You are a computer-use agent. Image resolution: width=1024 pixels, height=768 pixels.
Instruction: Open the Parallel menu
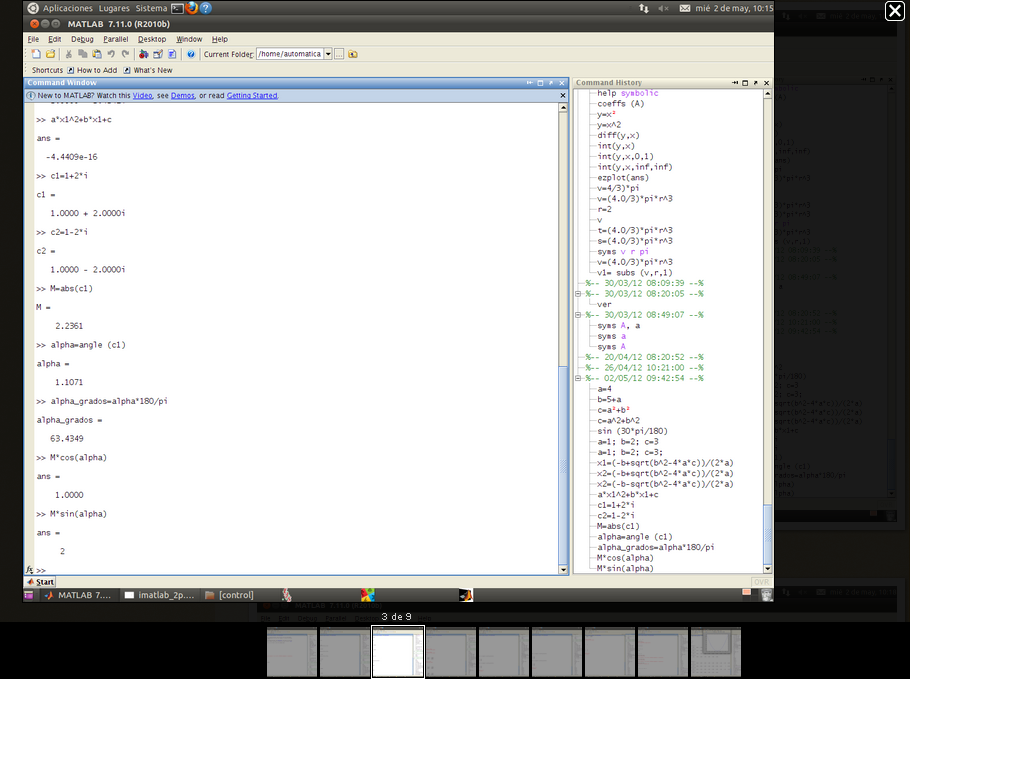[x=116, y=39]
